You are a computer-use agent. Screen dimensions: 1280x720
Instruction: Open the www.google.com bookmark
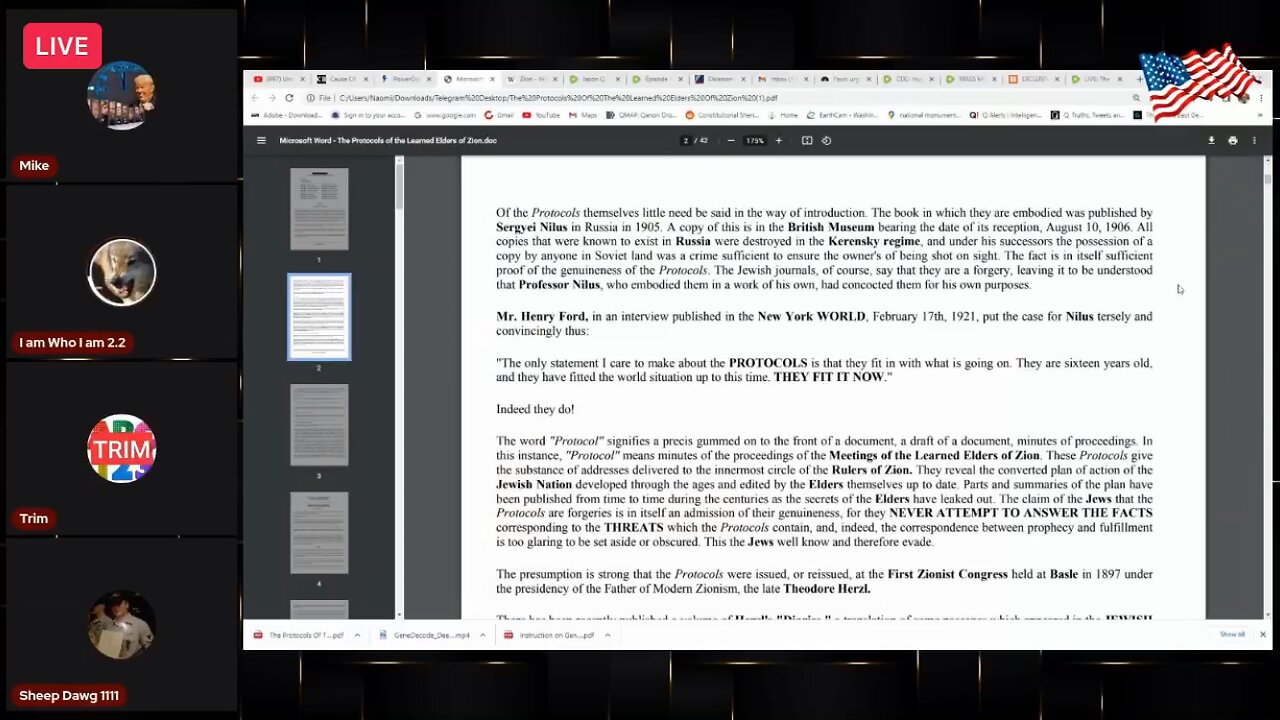point(445,115)
